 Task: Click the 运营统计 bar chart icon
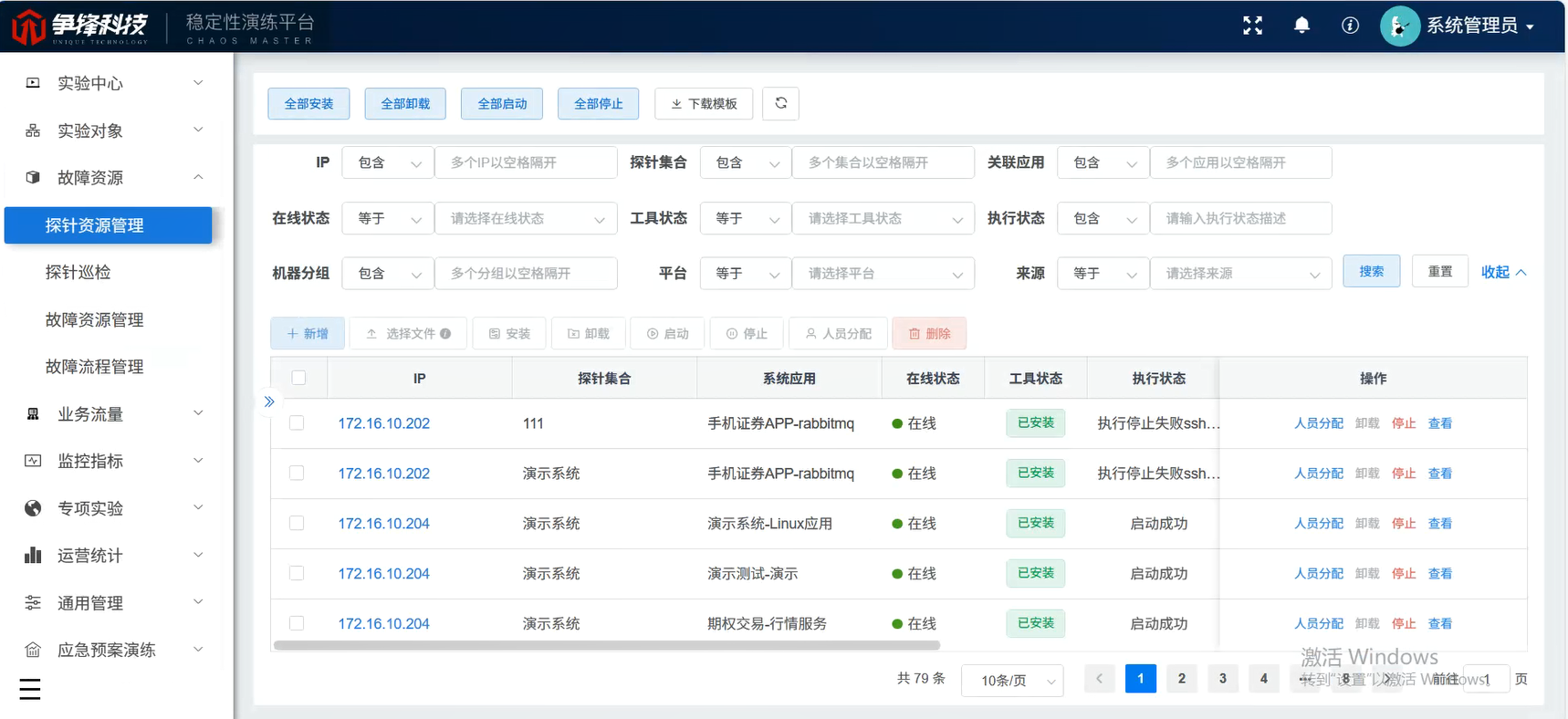tap(33, 555)
